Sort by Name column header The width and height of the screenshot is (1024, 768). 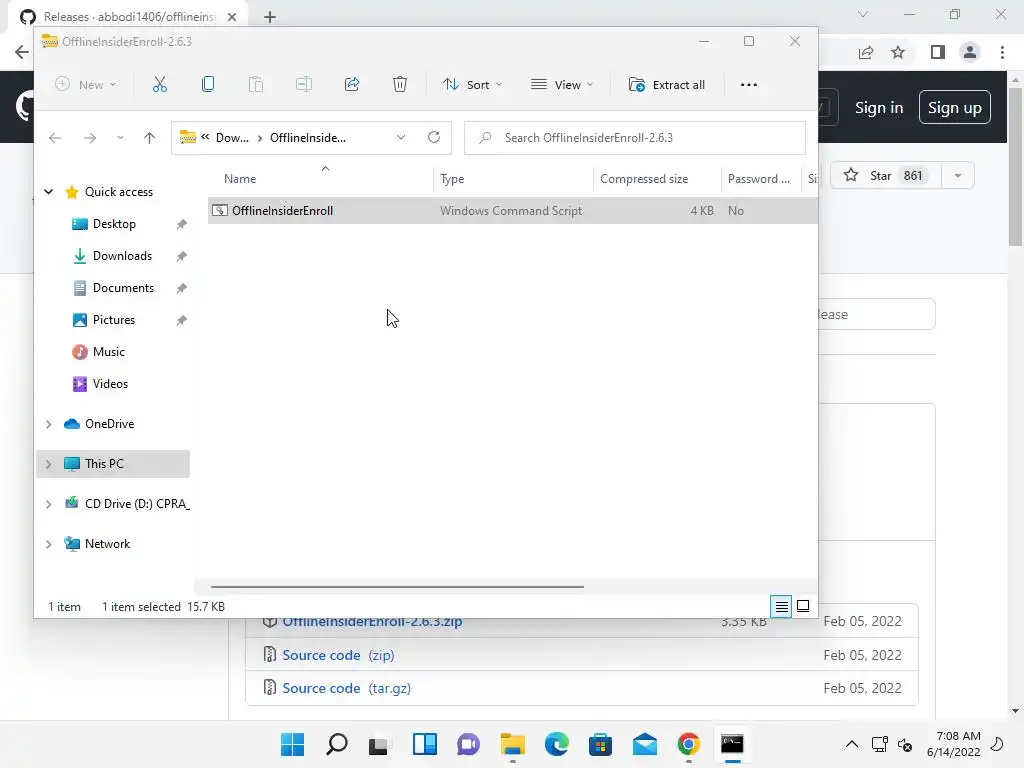[240, 179]
